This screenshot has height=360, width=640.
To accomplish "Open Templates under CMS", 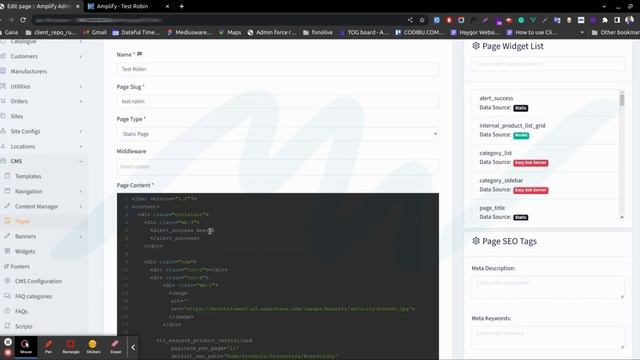I will pyautogui.click(x=28, y=176).
